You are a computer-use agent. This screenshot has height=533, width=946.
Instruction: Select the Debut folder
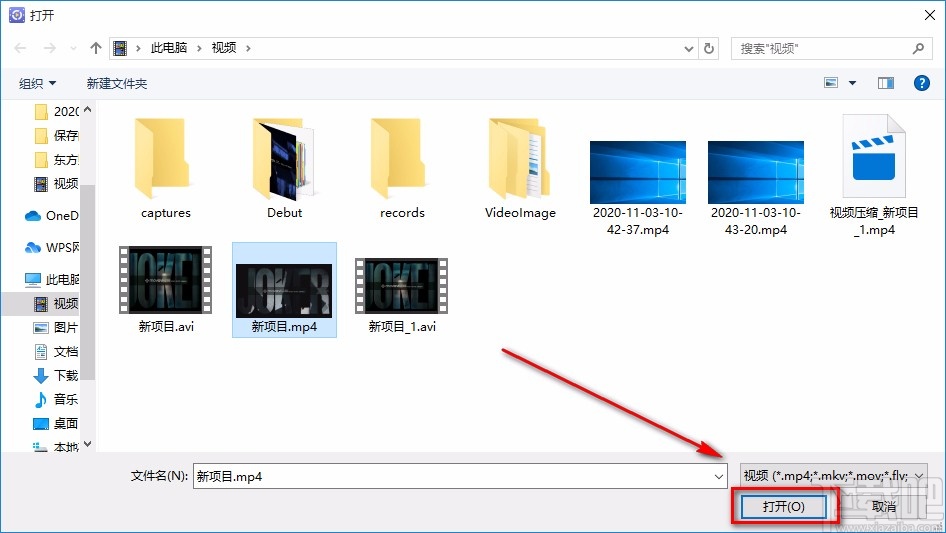click(284, 168)
